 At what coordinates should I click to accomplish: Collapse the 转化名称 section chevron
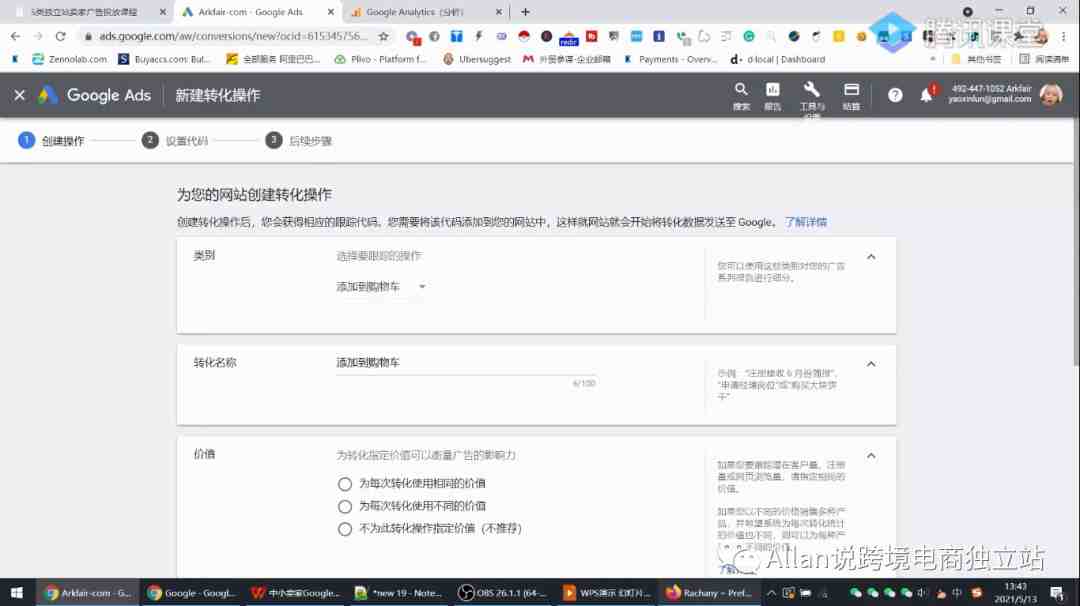click(870, 364)
